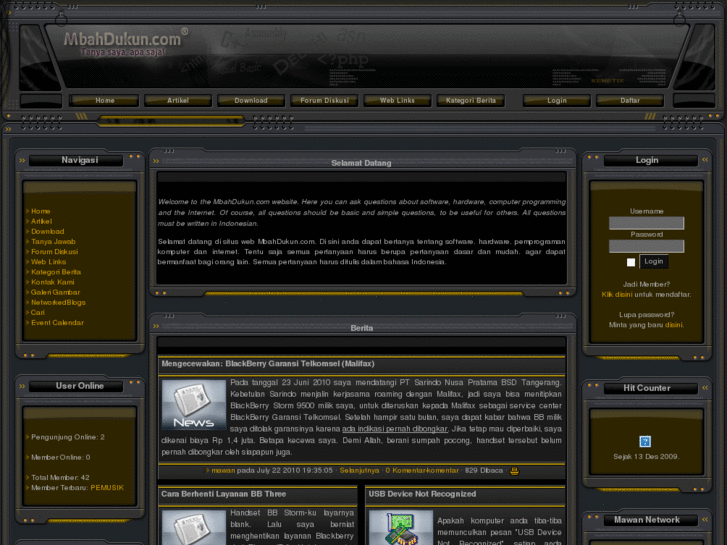Select the Web Links tab
This screenshot has height=545, width=727.
397,101
